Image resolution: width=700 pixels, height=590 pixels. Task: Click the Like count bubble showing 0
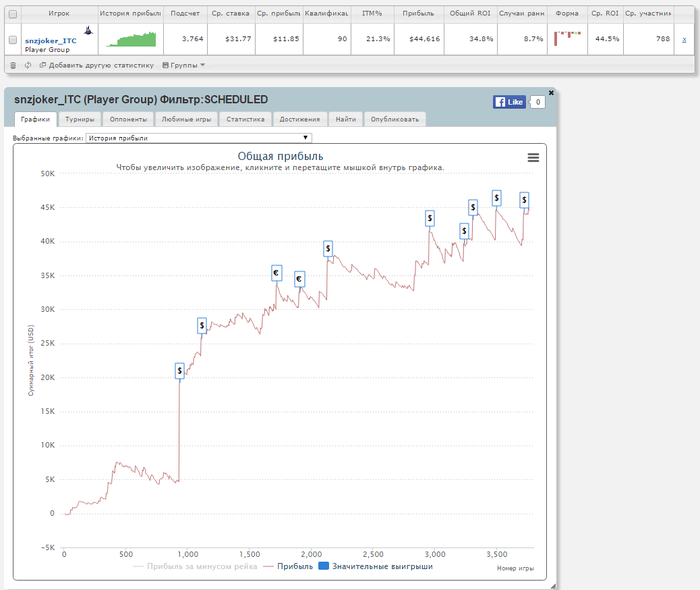pos(538,102)
